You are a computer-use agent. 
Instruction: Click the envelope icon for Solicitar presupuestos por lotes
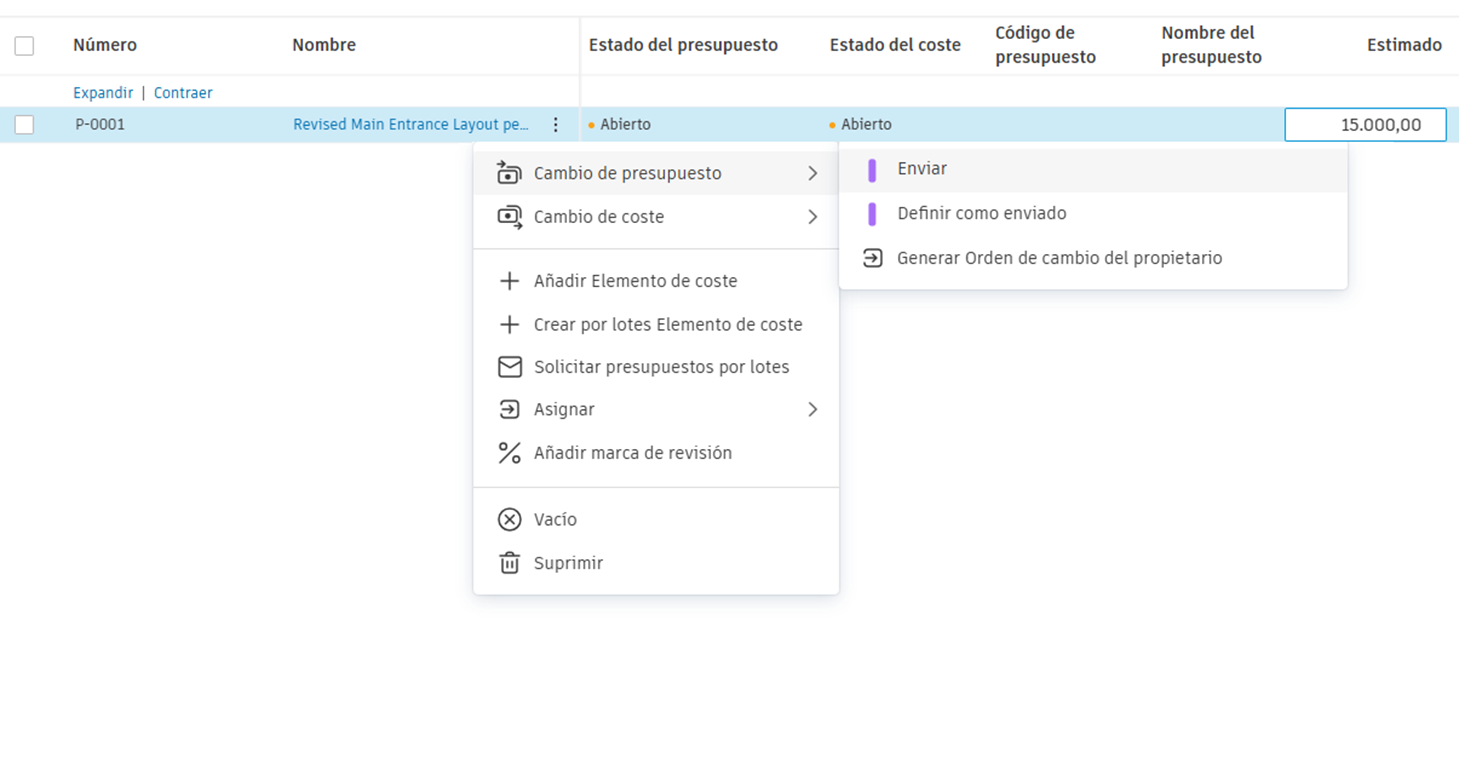[509, 366]
